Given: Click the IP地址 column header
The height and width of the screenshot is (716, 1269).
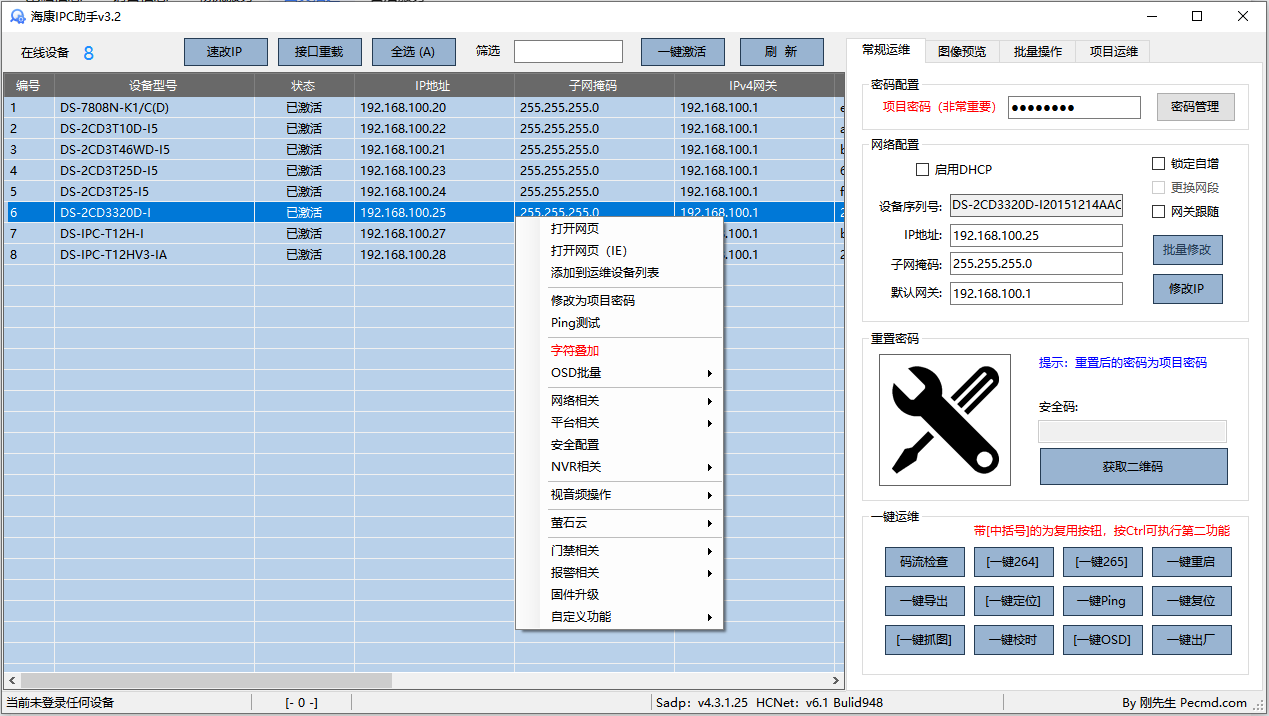Looking at the screenshot, I should pos(434,85).
